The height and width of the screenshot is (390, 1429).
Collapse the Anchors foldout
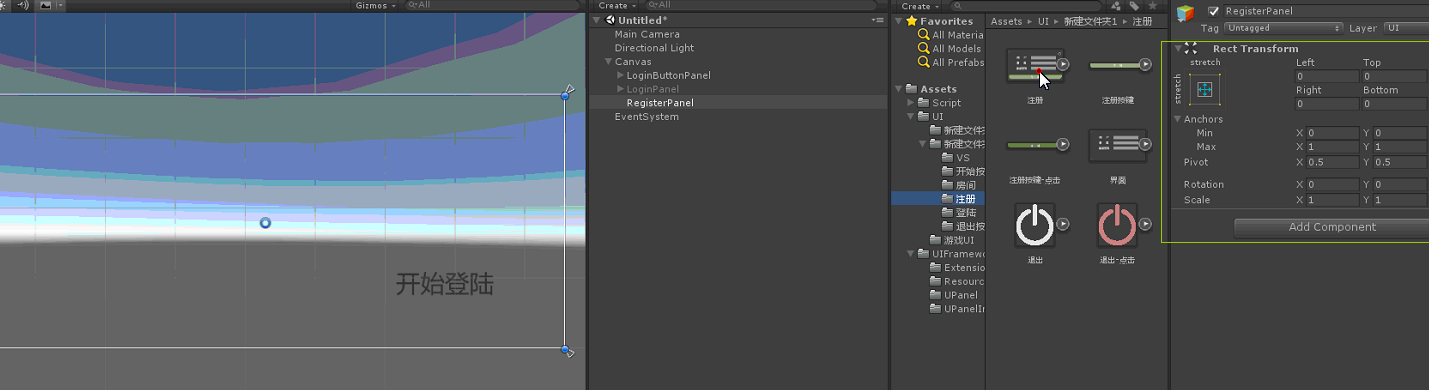pos(1179,119)
